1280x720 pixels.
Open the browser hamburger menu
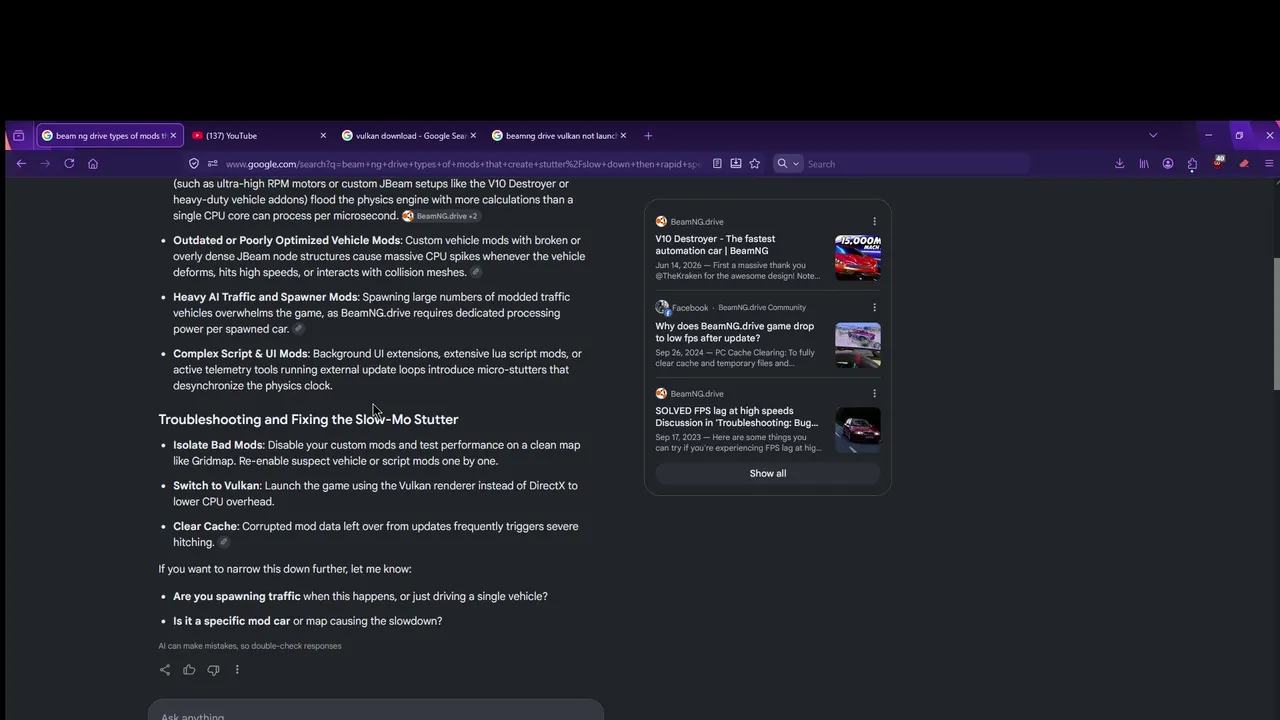click(1269, 164)
